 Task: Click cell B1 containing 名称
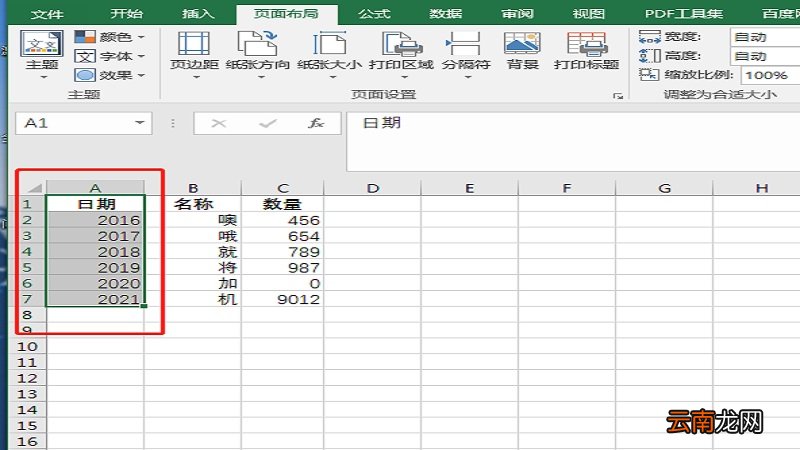coord(193,204)
